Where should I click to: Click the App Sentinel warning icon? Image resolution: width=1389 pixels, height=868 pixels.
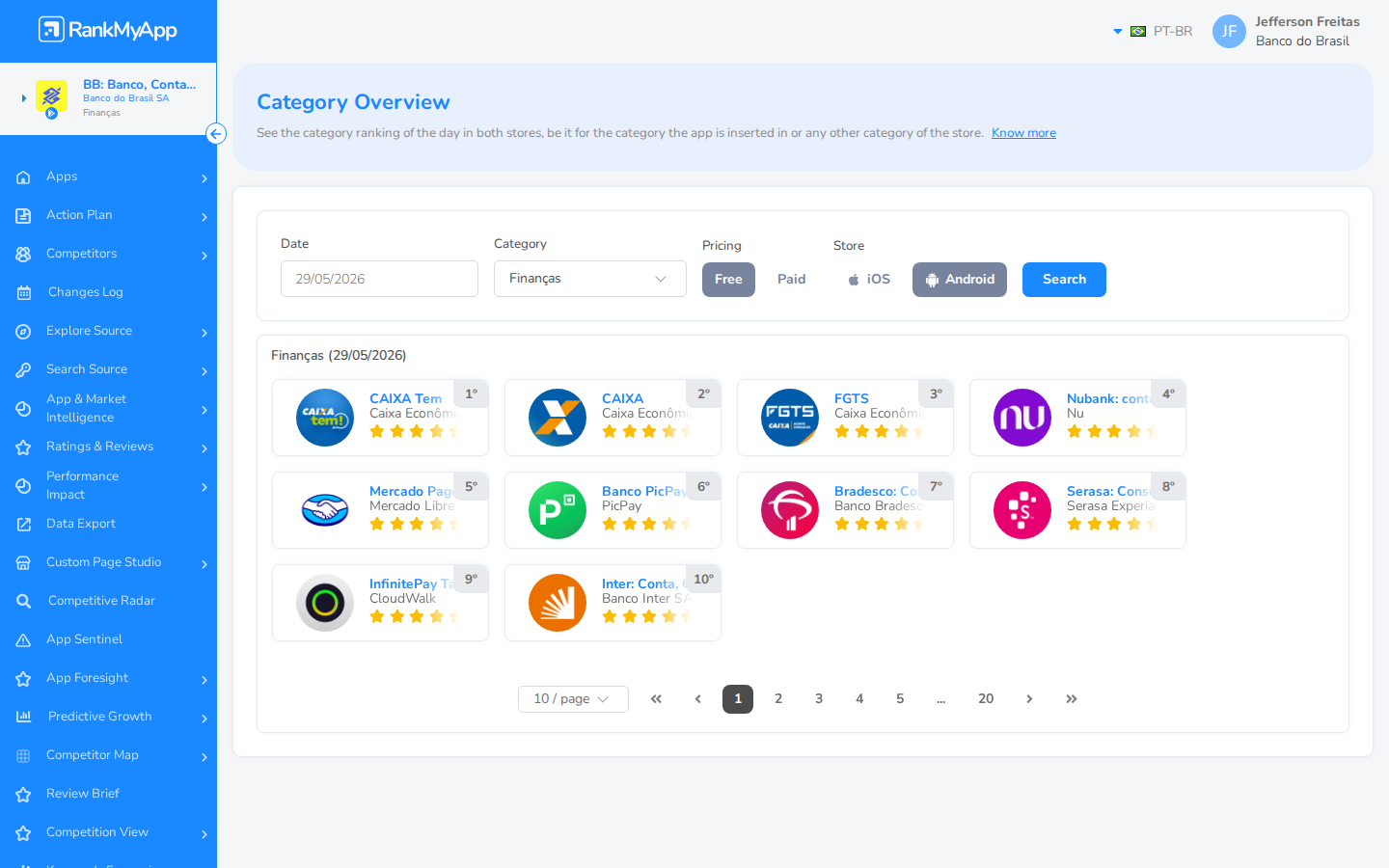pyautogui.click(x=23, y=640)
